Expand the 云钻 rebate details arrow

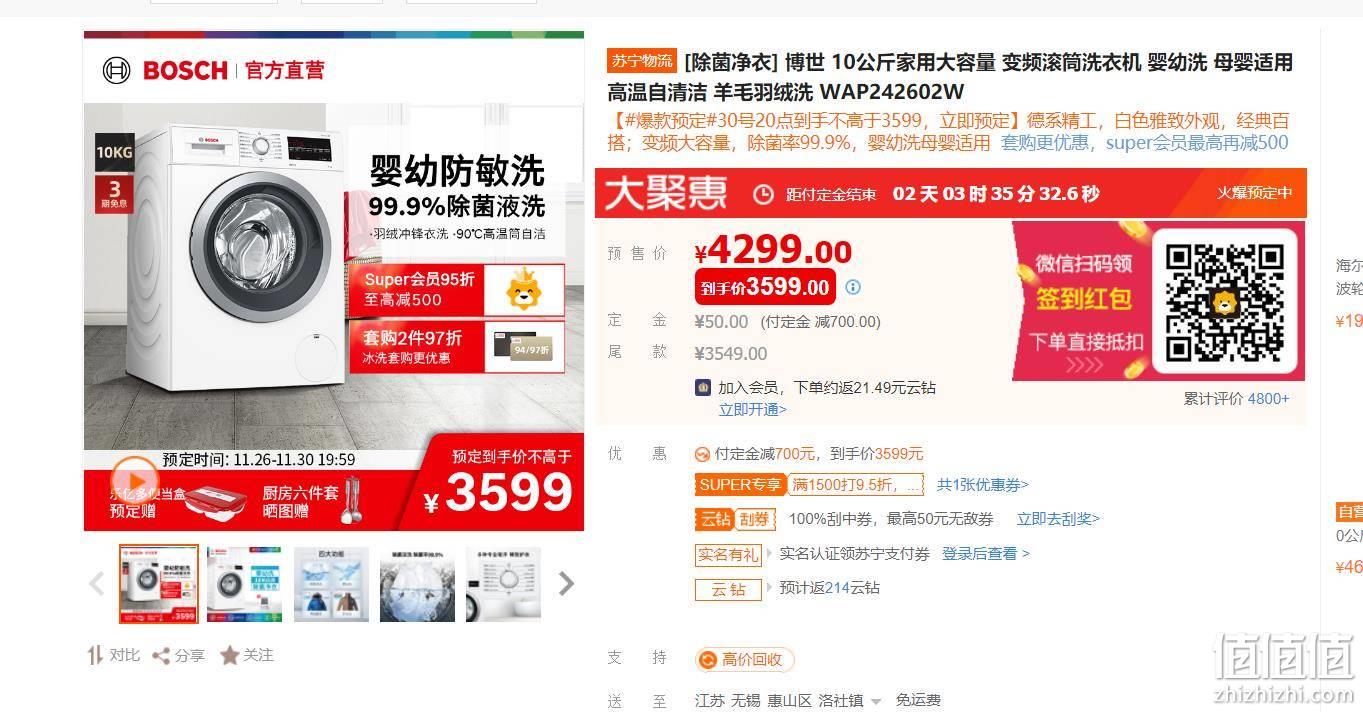pos(770,587)
